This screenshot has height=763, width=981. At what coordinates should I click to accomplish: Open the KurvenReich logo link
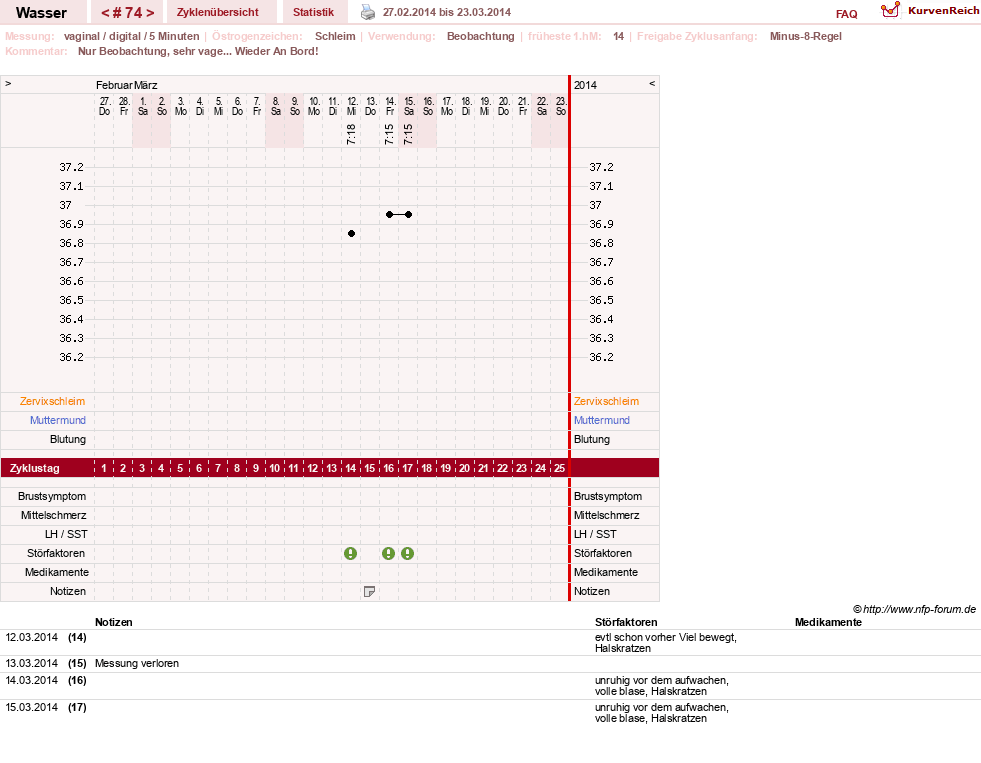(x=929, y=11)
